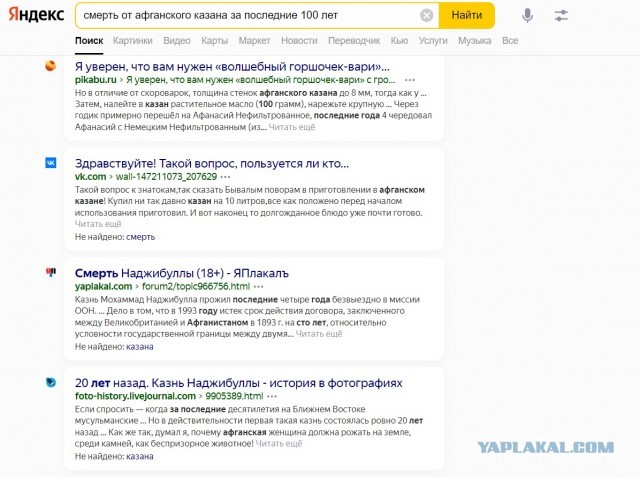Open the pikabu.ru domain link
Viewport: 640px width, 477px height.
tap(96, 80)
